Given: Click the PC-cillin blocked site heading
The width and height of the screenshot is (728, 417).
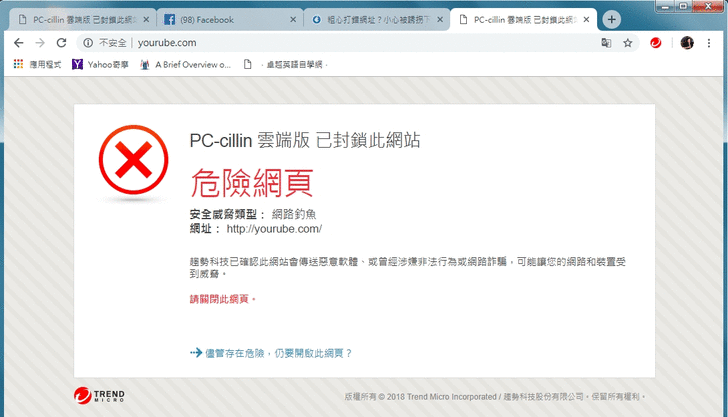Looking at the screenshot, I should pyautogui.click(x=305, y=140).
